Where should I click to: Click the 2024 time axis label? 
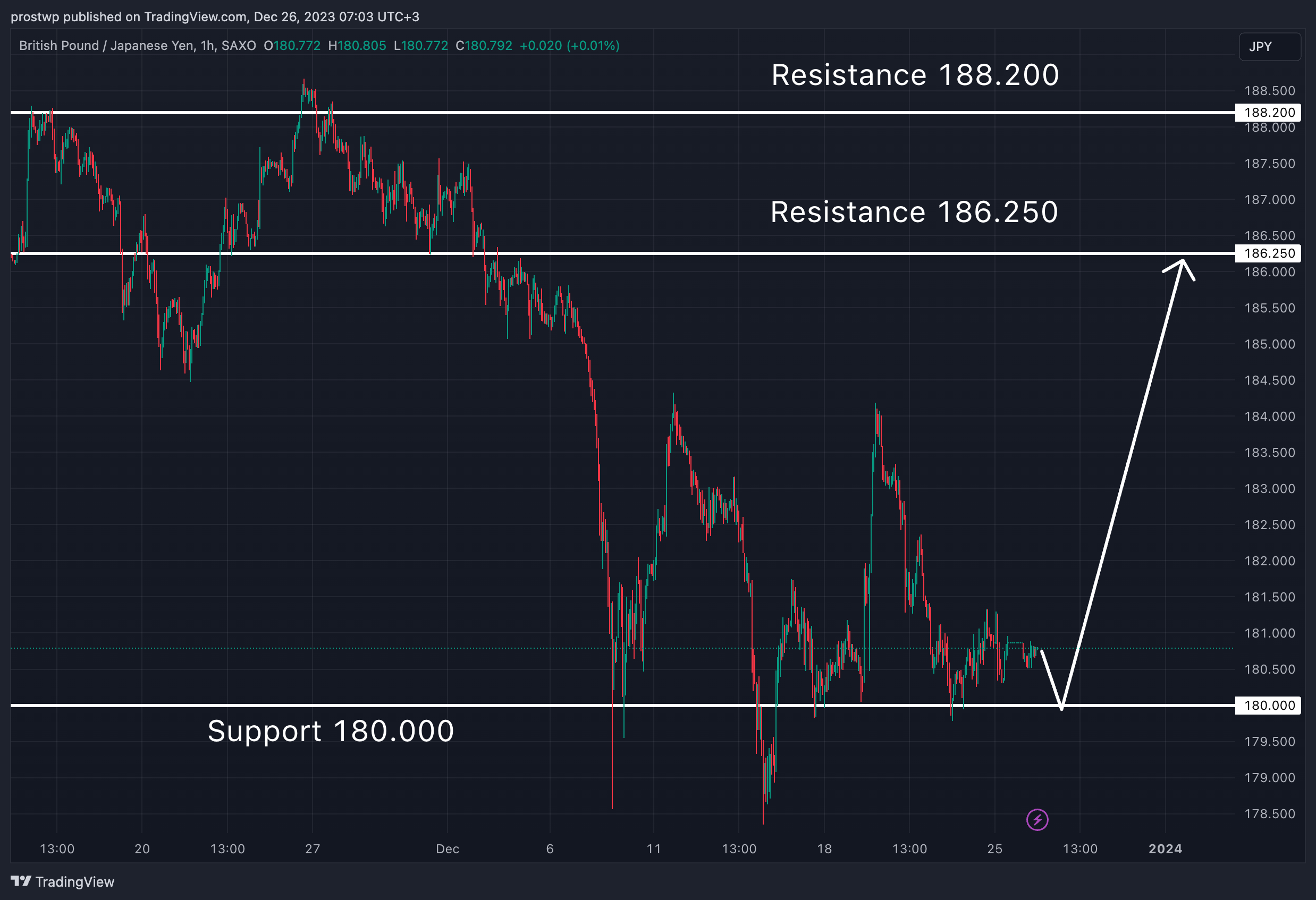[1165, 849]
